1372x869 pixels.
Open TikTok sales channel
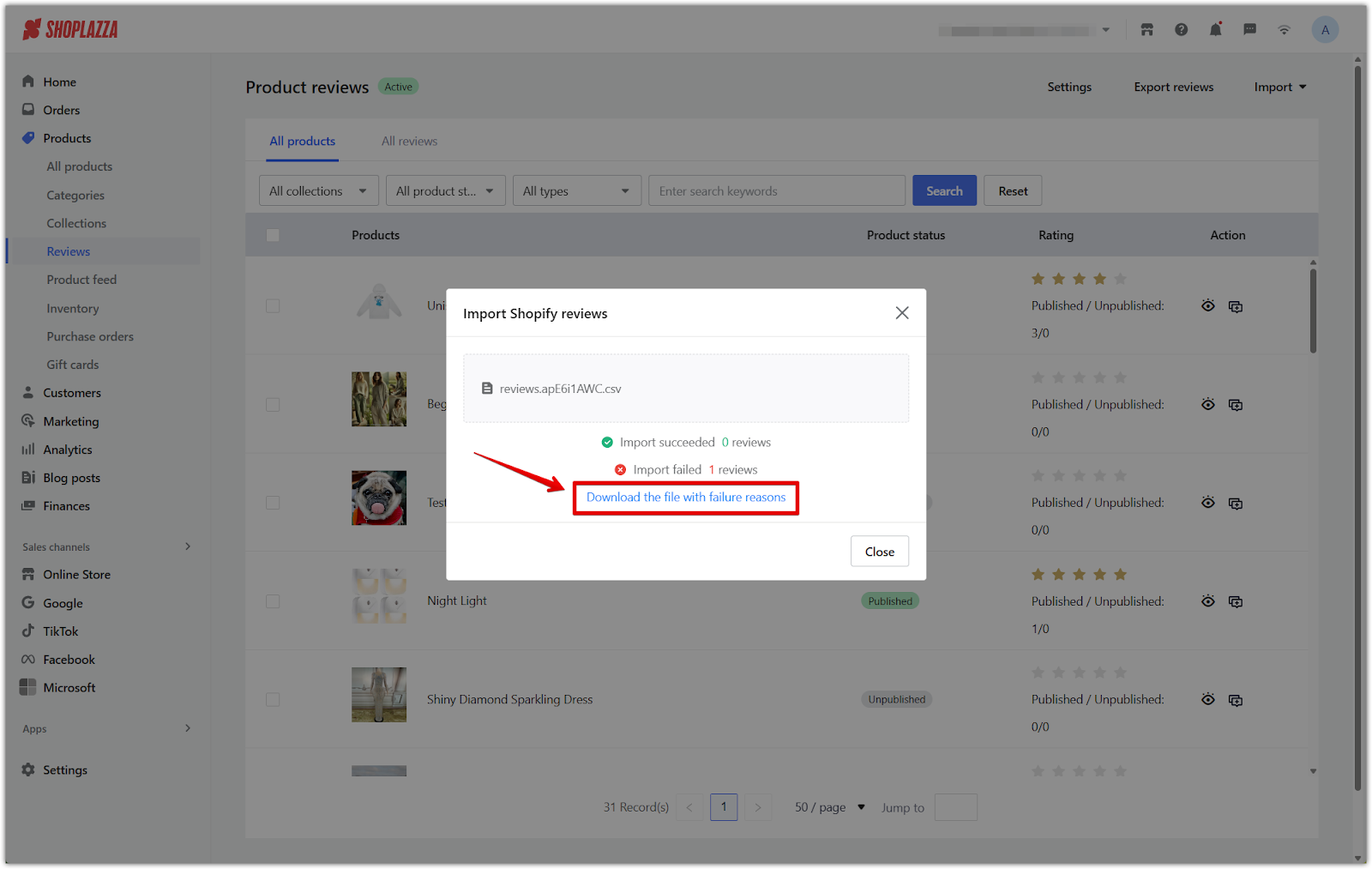pos(61,631)
